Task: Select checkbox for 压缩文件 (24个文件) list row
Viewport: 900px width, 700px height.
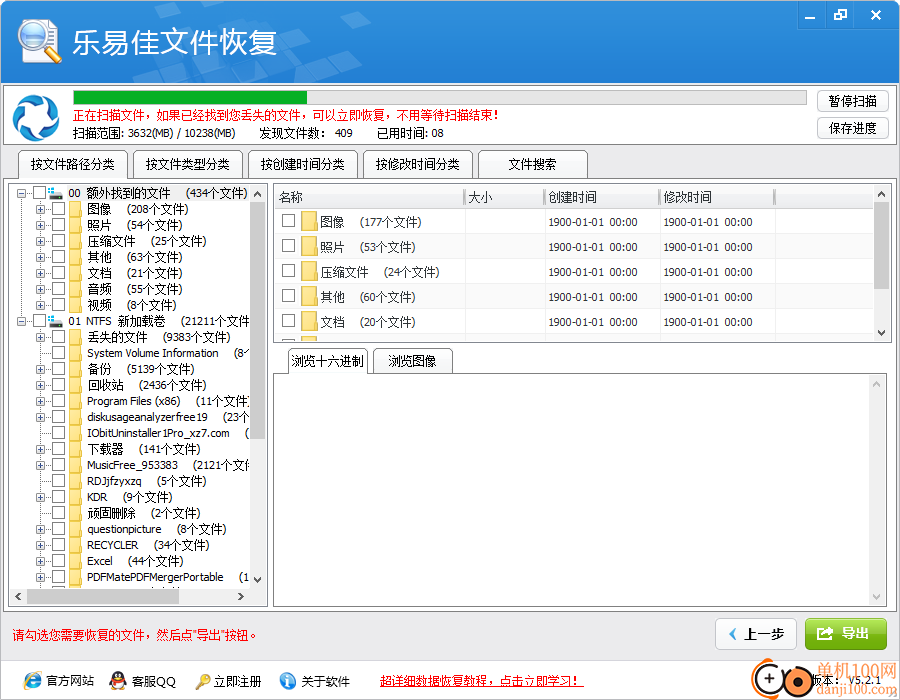Action: pyautogui.click(x=289, y=271)
